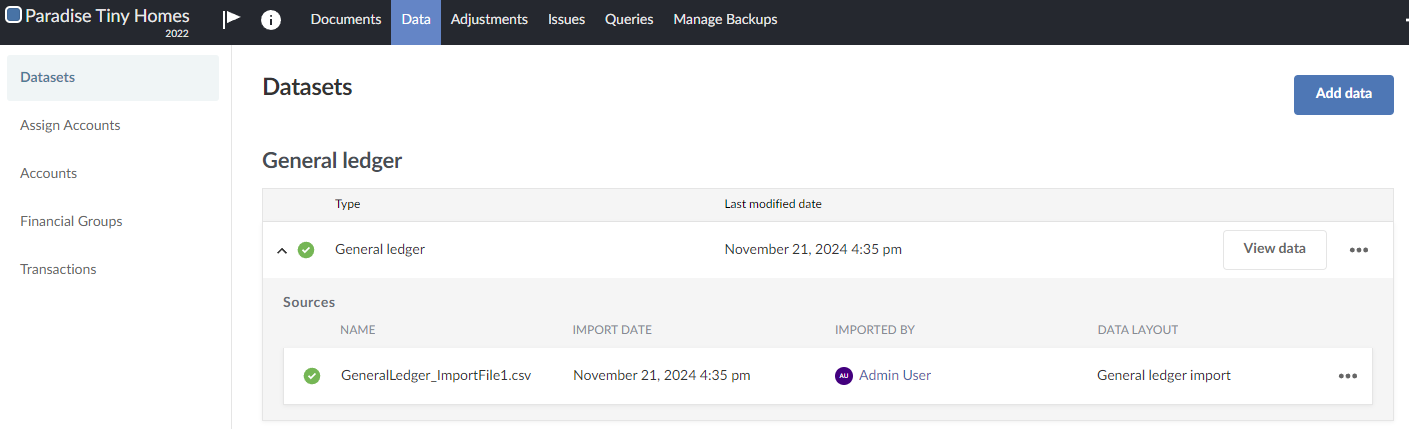This screenshot has height=429, width=1409.
Task: Go to the Issues tab
Action: (x=566, y=20)
